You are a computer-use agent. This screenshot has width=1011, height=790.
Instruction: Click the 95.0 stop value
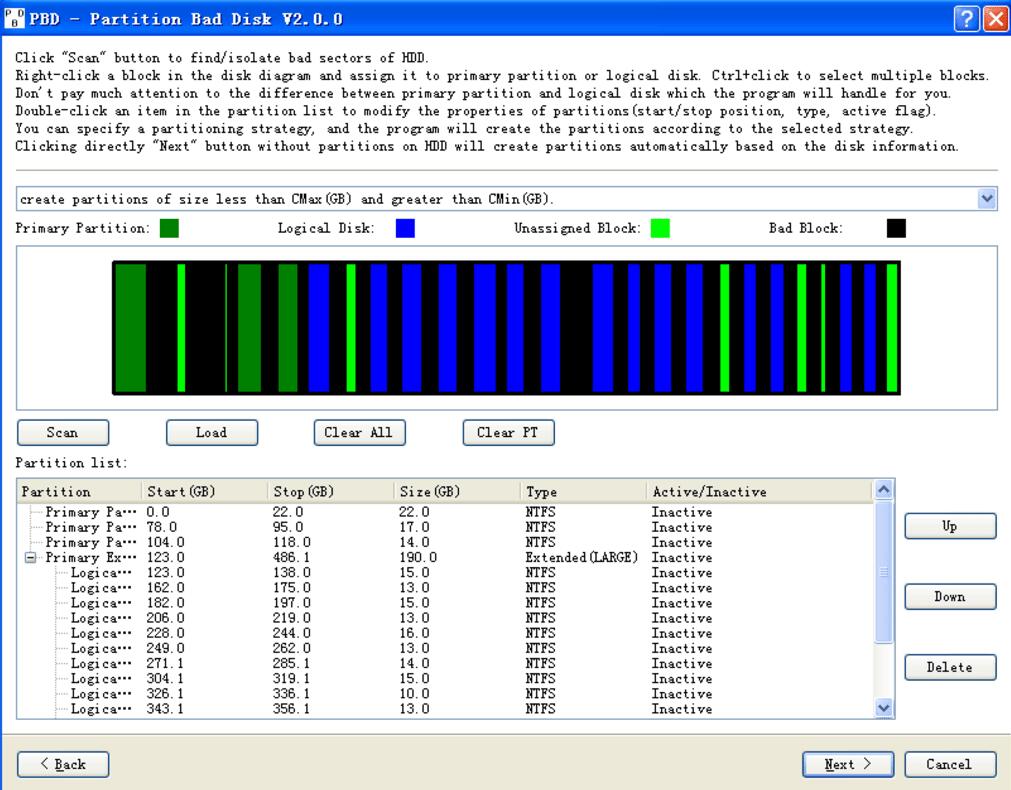(x=288, y=528)
